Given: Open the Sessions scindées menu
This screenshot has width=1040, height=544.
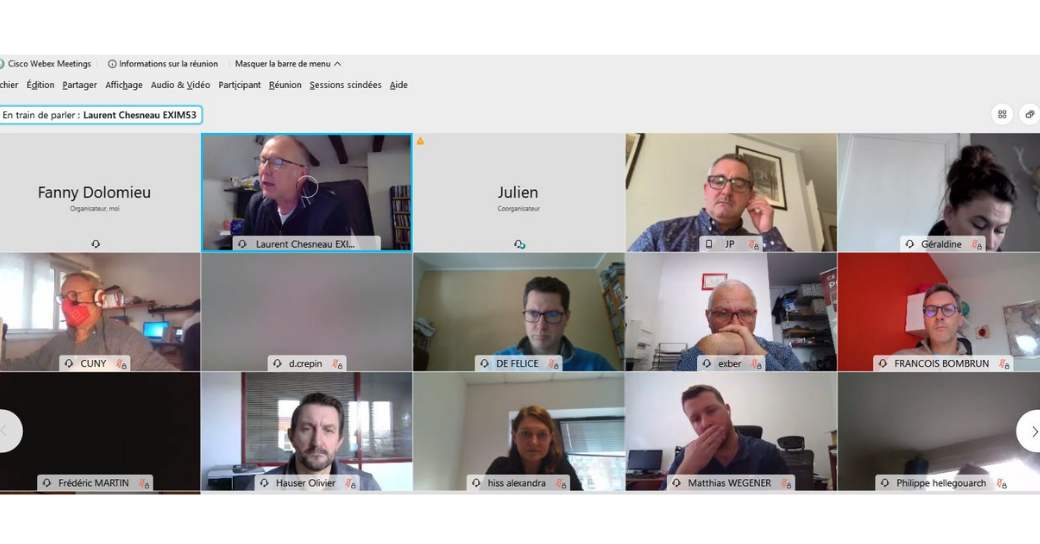Looking at the screenshot, I should 346,85.
